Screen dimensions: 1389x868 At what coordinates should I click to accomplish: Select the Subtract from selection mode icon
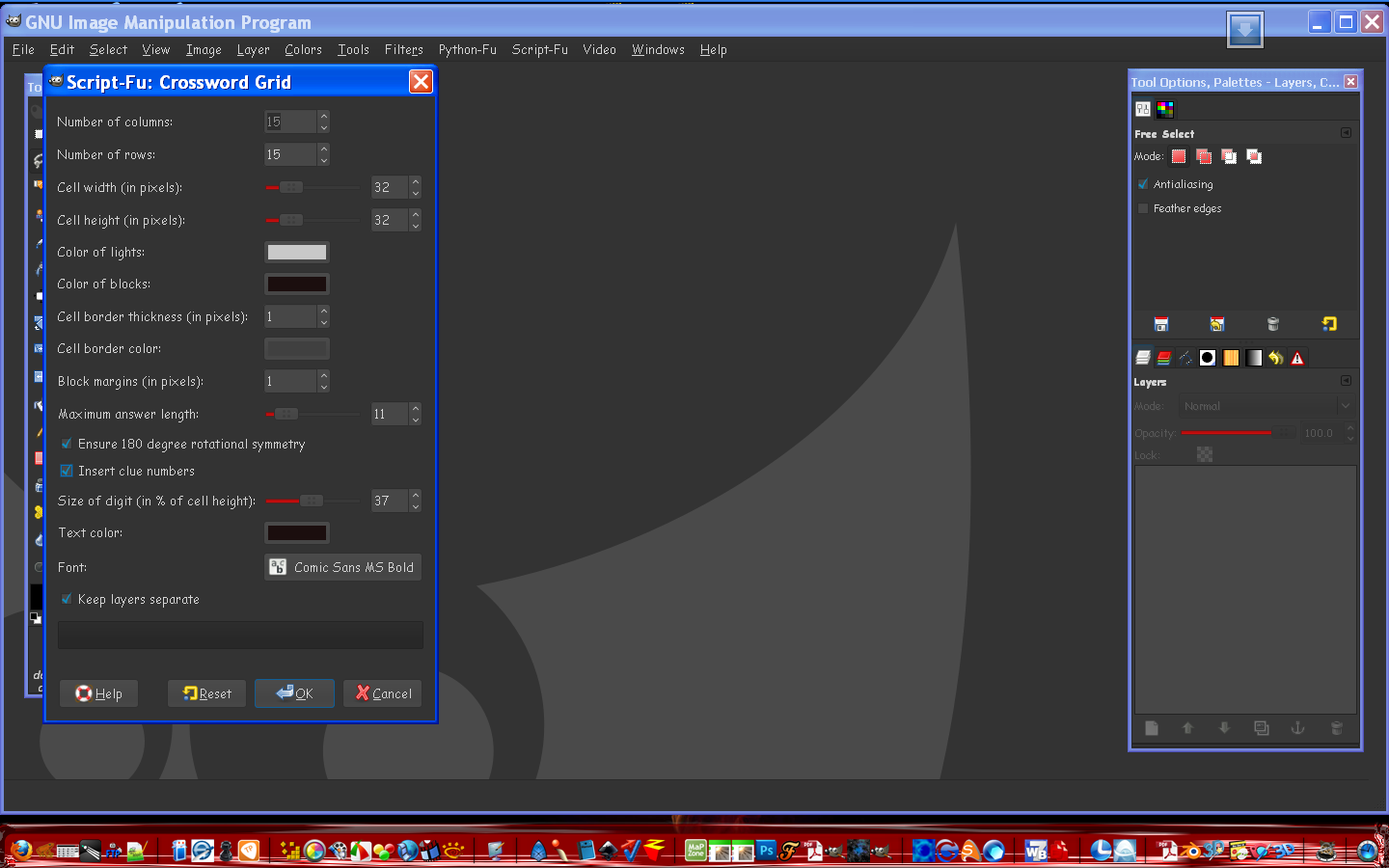click(x=1229, y=156)
